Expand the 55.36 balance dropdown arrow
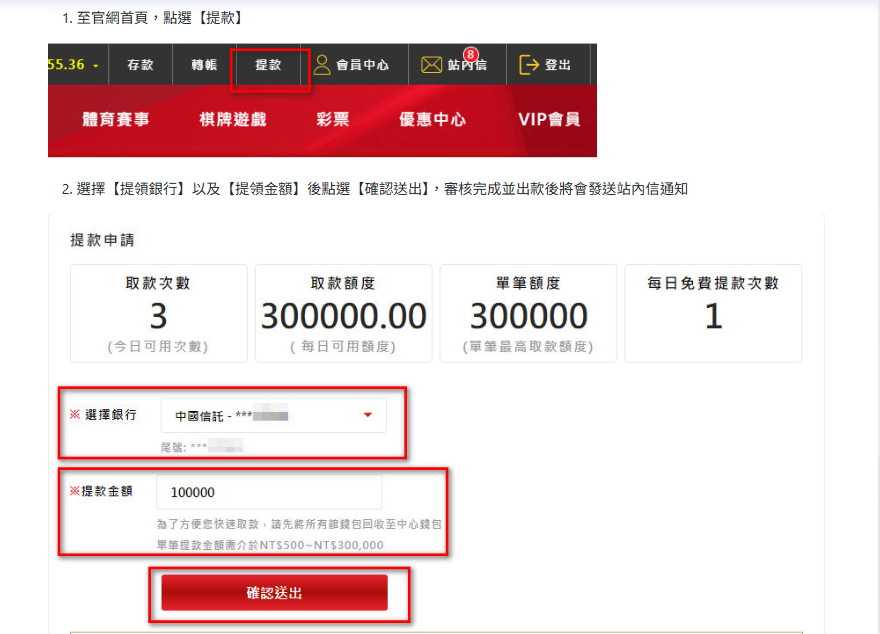Image resolution: width=880 pixels, height=634 pixels. [x=95, y=65]
